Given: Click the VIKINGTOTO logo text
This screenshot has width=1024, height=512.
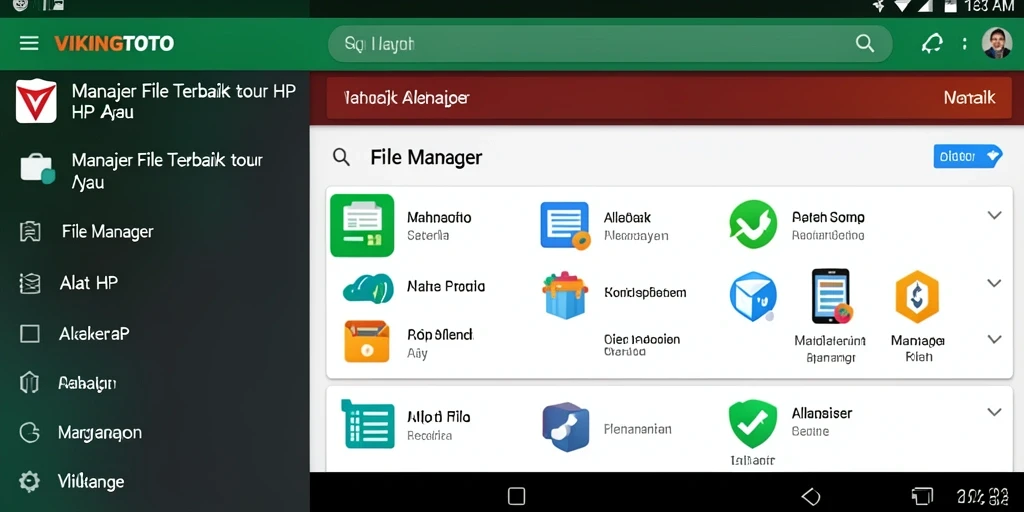Looking at the screenshot, I should pos(114,44).
